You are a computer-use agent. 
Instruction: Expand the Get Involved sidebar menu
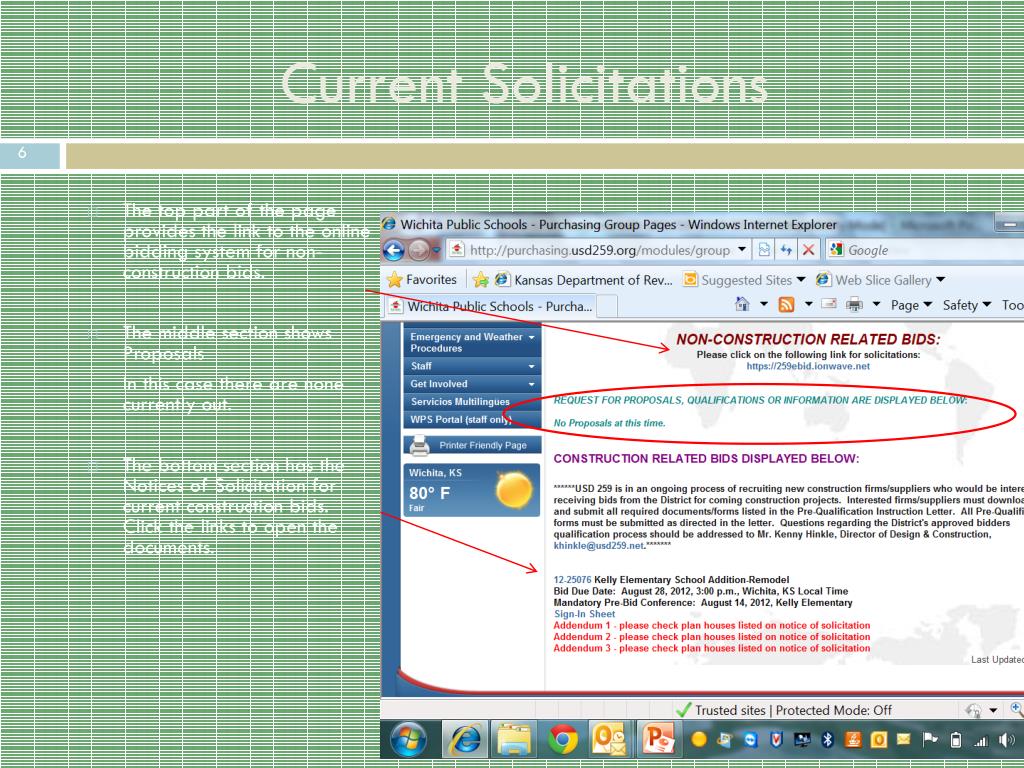(x=472, y=384)
